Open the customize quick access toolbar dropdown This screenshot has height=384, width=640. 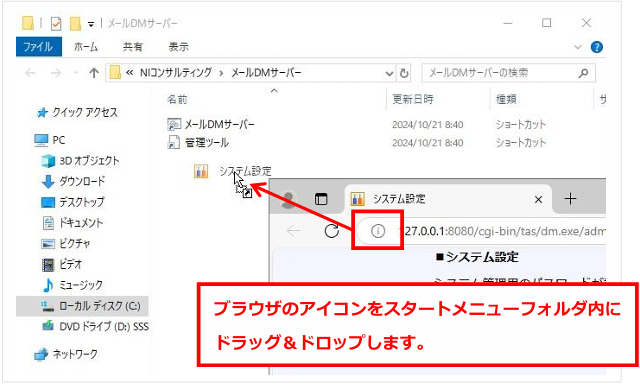click(91, 24)
